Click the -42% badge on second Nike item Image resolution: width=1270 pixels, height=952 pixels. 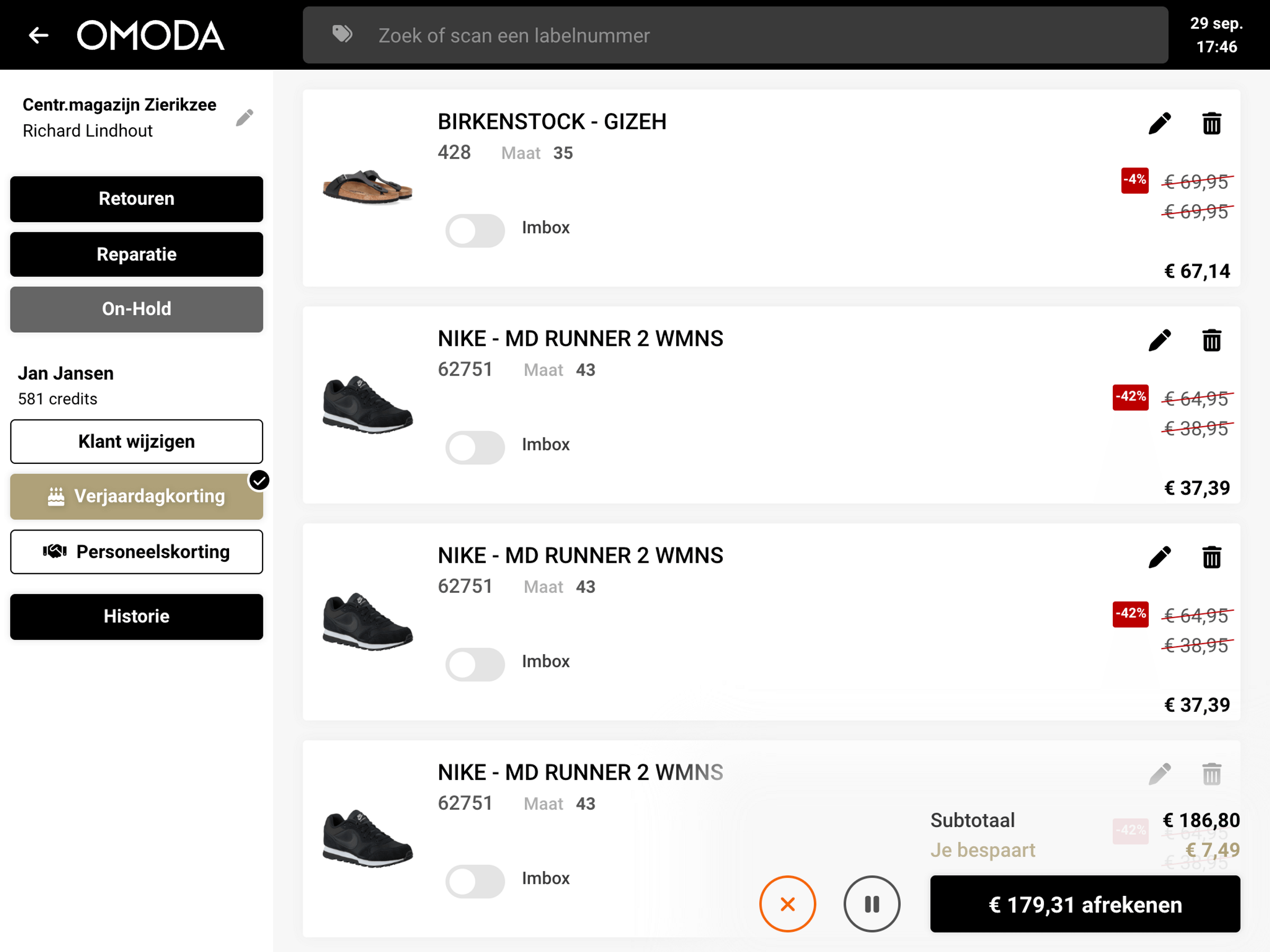[x=1130, y=614]
